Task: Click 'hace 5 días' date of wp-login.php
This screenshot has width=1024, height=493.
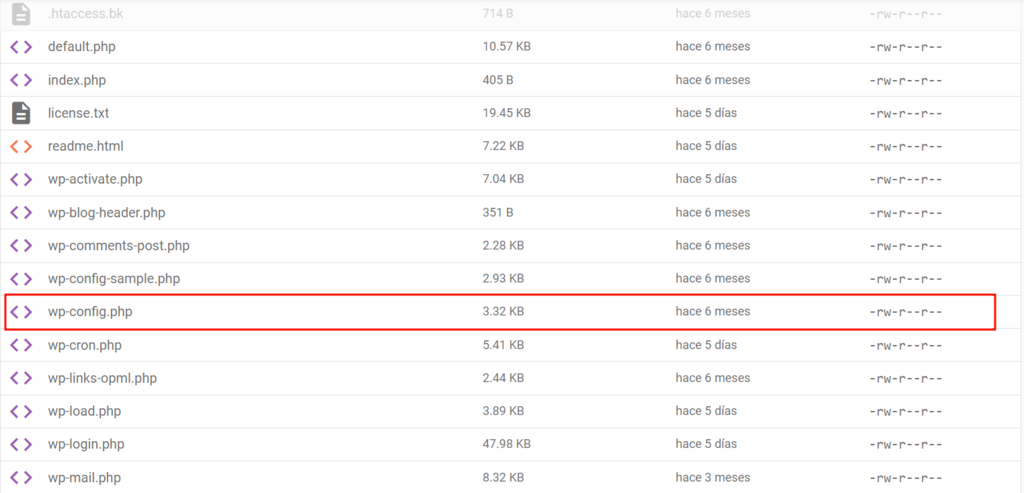Action: (706, 445)
